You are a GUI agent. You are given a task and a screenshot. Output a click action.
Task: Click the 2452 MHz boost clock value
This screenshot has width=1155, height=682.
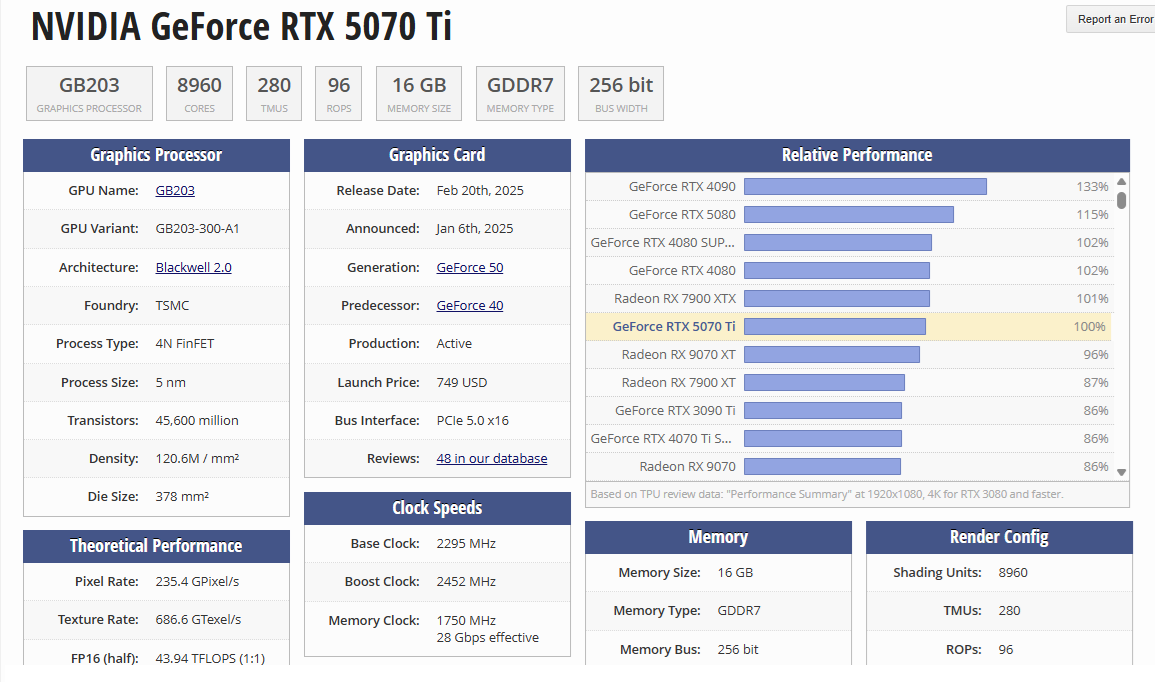click(466, 582)
